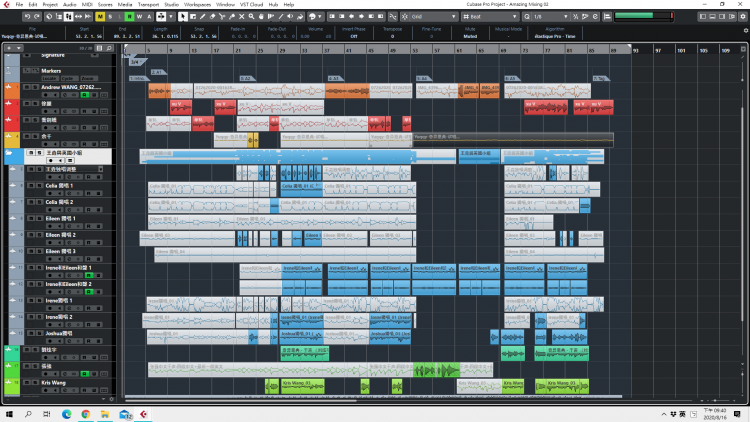Toggle global Write automation W button
Image resolution: width=750 pixels, height=422 pixels.
pyautogui.click(x=139, y=17)
